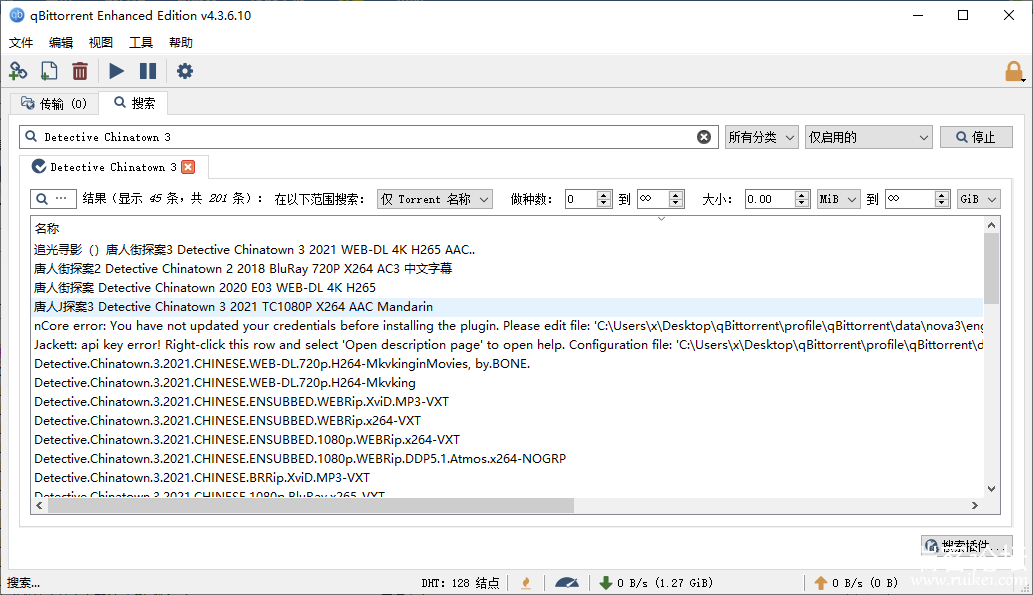Select result WEBRip.DDP5.1.Atmos.x264-NOGRP
The width and height of the screenshot is (1033, 595).
pyautogui.click(x=507, y=459)
